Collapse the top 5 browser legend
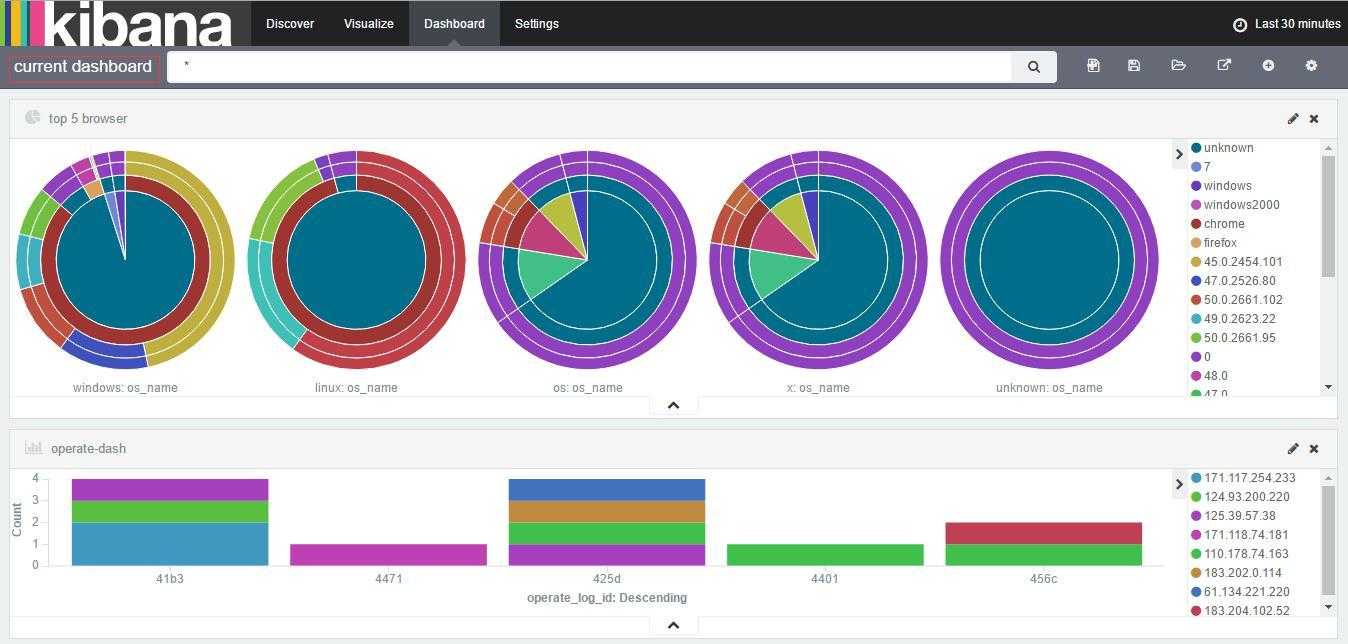The height and width of the screenshot is (644, 1348). [1179, 154]
